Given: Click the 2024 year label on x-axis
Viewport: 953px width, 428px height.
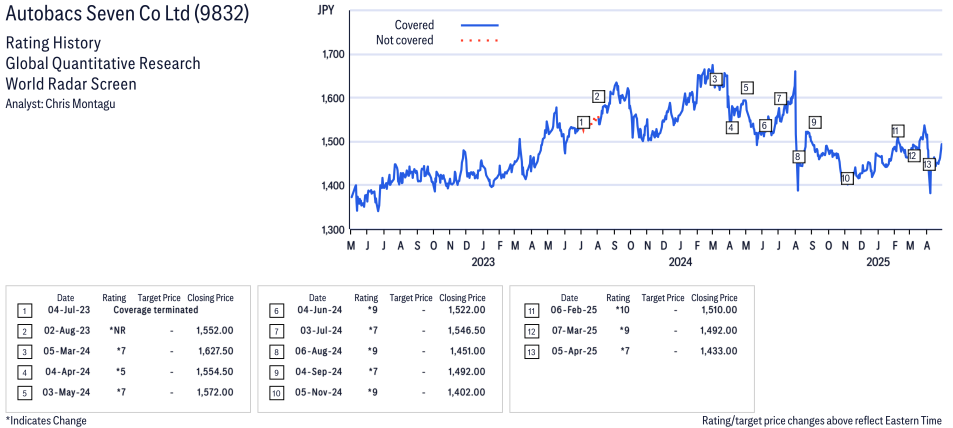Looking at the screenshot, I should (681, 262).
